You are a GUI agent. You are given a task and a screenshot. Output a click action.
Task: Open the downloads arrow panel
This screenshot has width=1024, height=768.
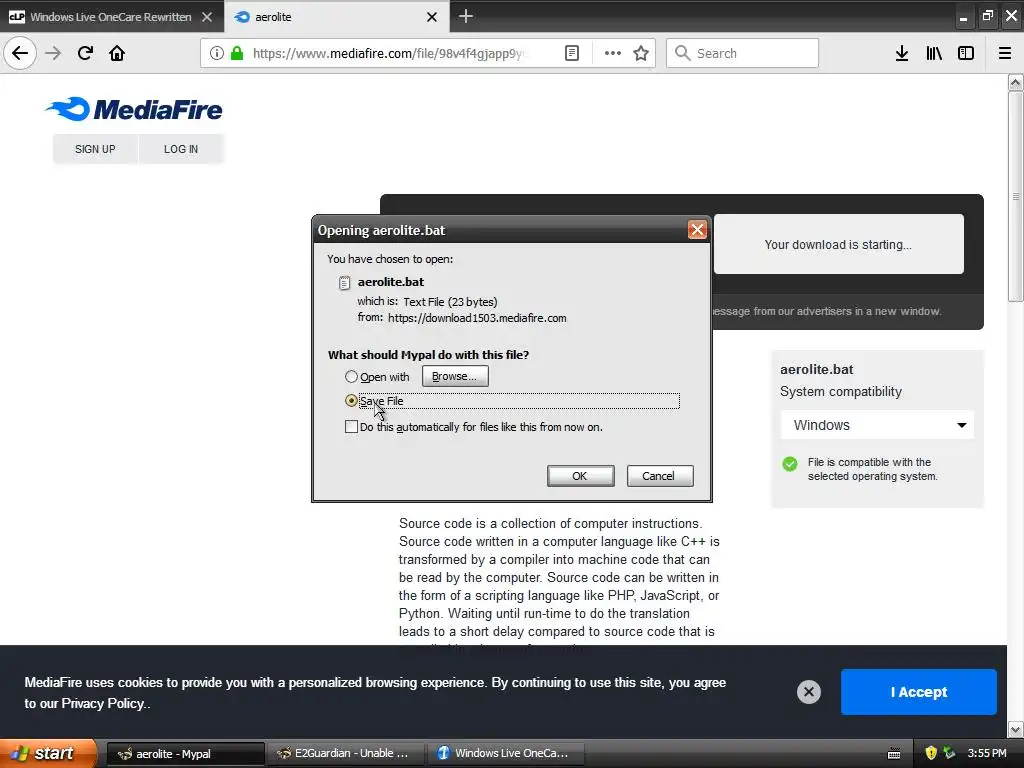tap(901, 53)
